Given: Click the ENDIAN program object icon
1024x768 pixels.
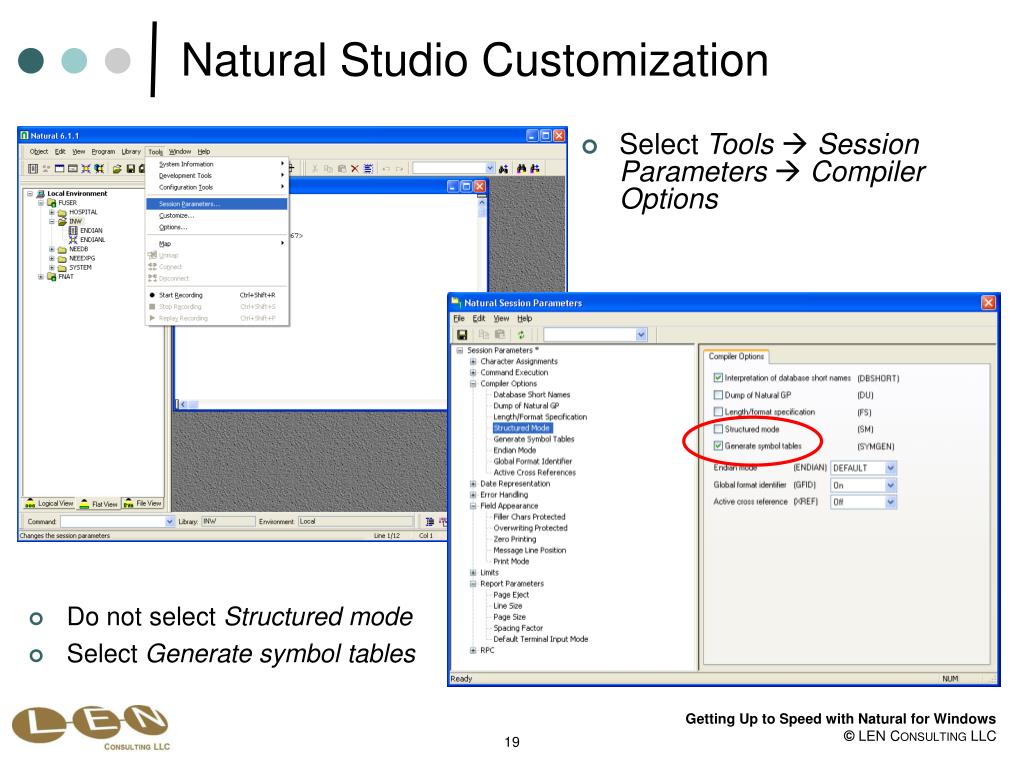Looking at the screenshot, I should pyautogui.click(x=73, y=231).
